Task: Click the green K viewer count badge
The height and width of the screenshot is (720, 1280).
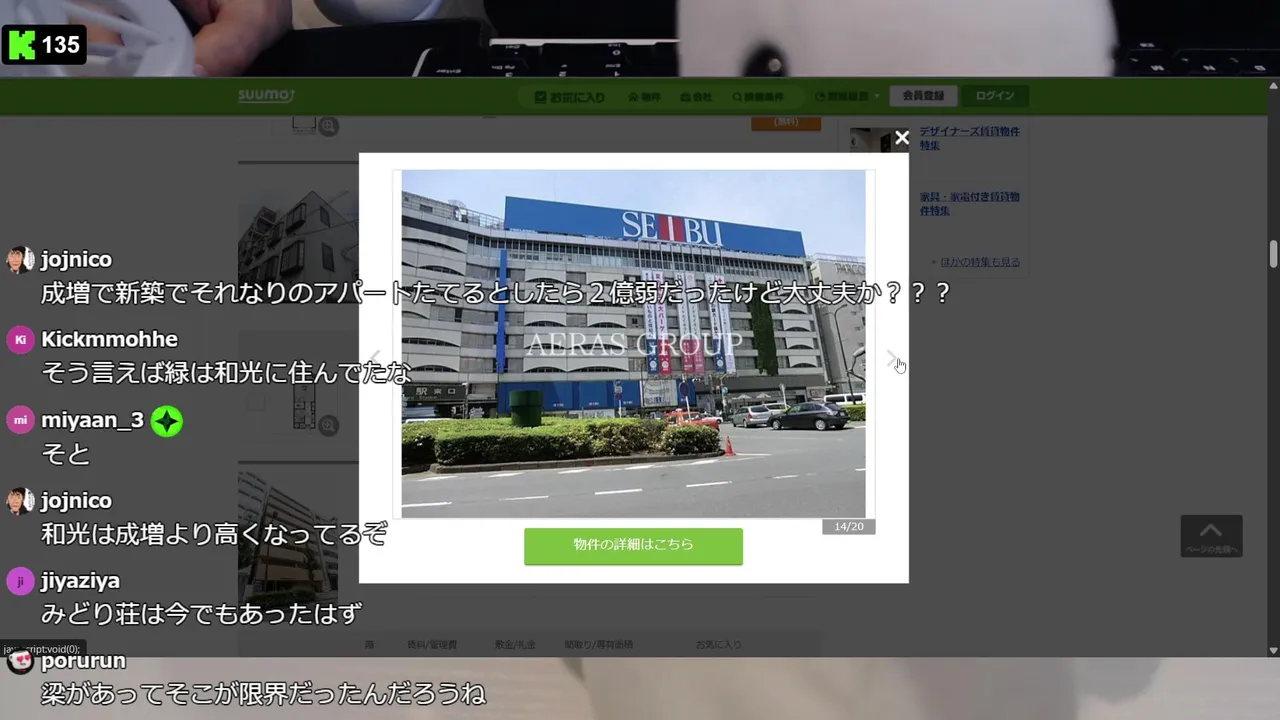Action: pyautogui.click(x=44, y=44)
